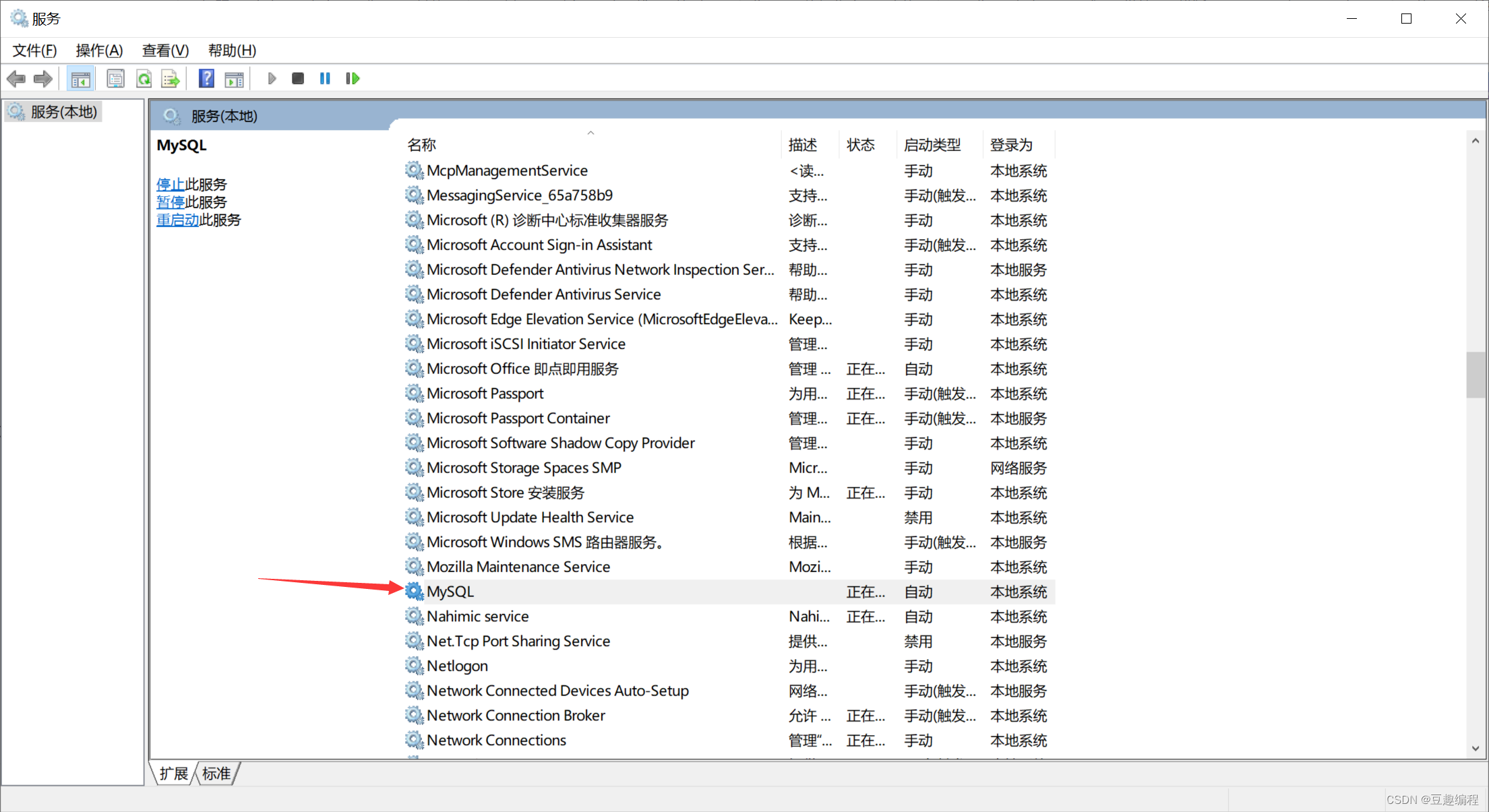
Task: Select Microsoft Defender Antivirus Network Inspection row
Action: click(729, 270)
